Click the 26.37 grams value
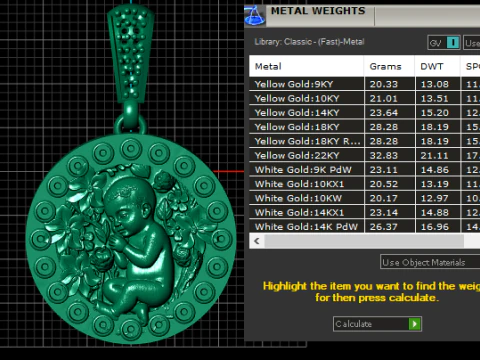Image resolution: width=480 pixels, height=360 pixels. click(x=384, y=227)
